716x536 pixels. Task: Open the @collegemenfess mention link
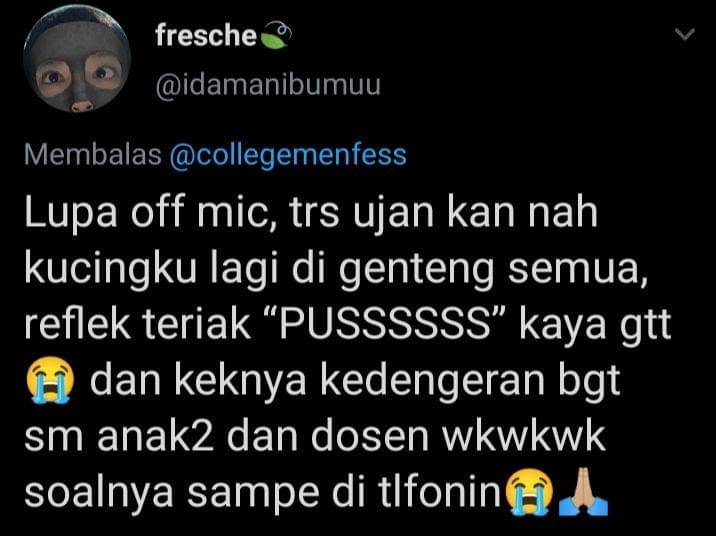[x=288, y=155]
